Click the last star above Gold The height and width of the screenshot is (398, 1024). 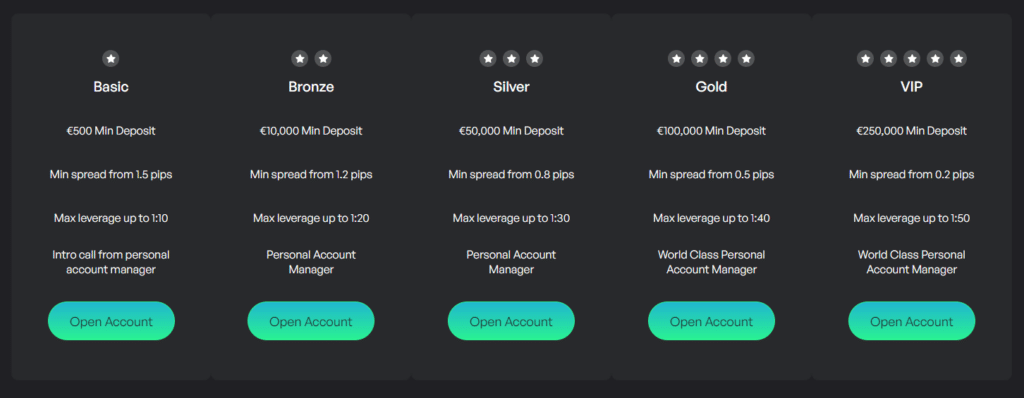click(746, 59)
